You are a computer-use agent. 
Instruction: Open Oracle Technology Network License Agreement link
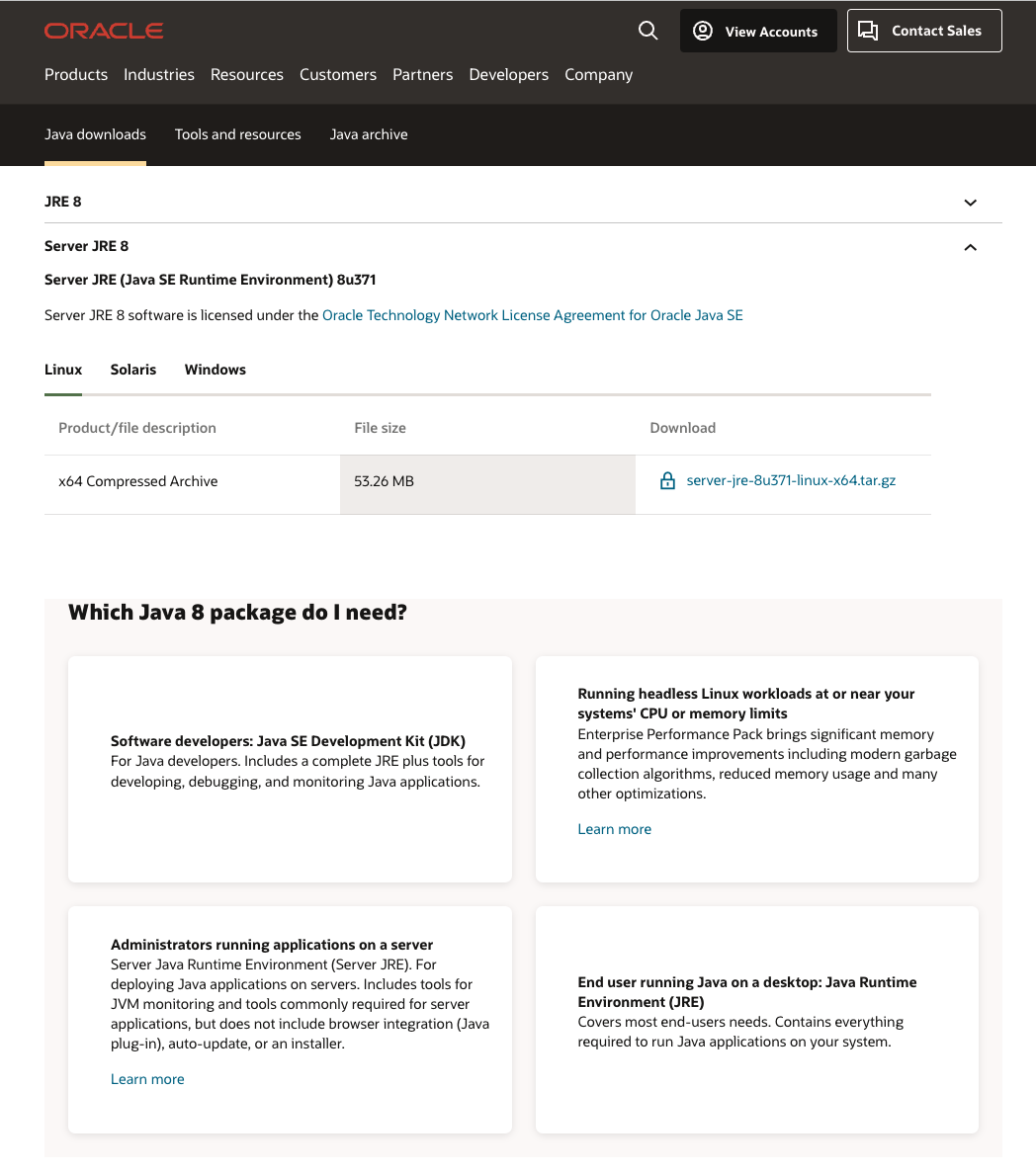532,315
